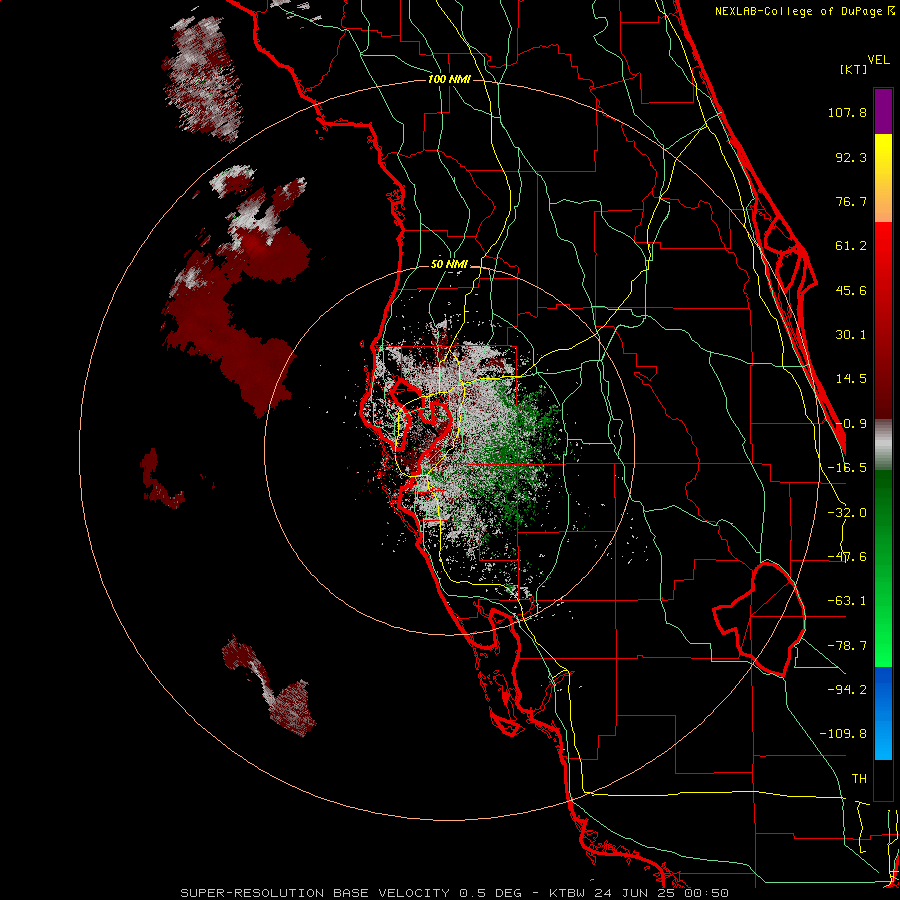Click the 30.1 velocity scale value
Screen dimensions: 900x900
point(851,335)
